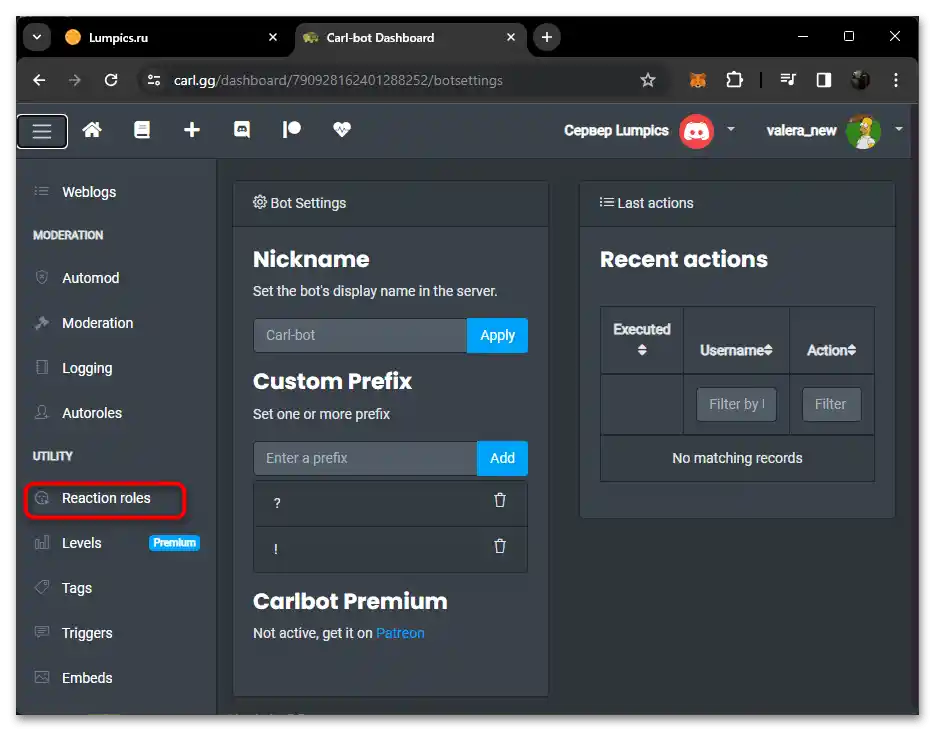Image resolution: width=935 pixels, height=731 pixels.
Task: Go to the dashboard home icon
Action: coord(92,129)
